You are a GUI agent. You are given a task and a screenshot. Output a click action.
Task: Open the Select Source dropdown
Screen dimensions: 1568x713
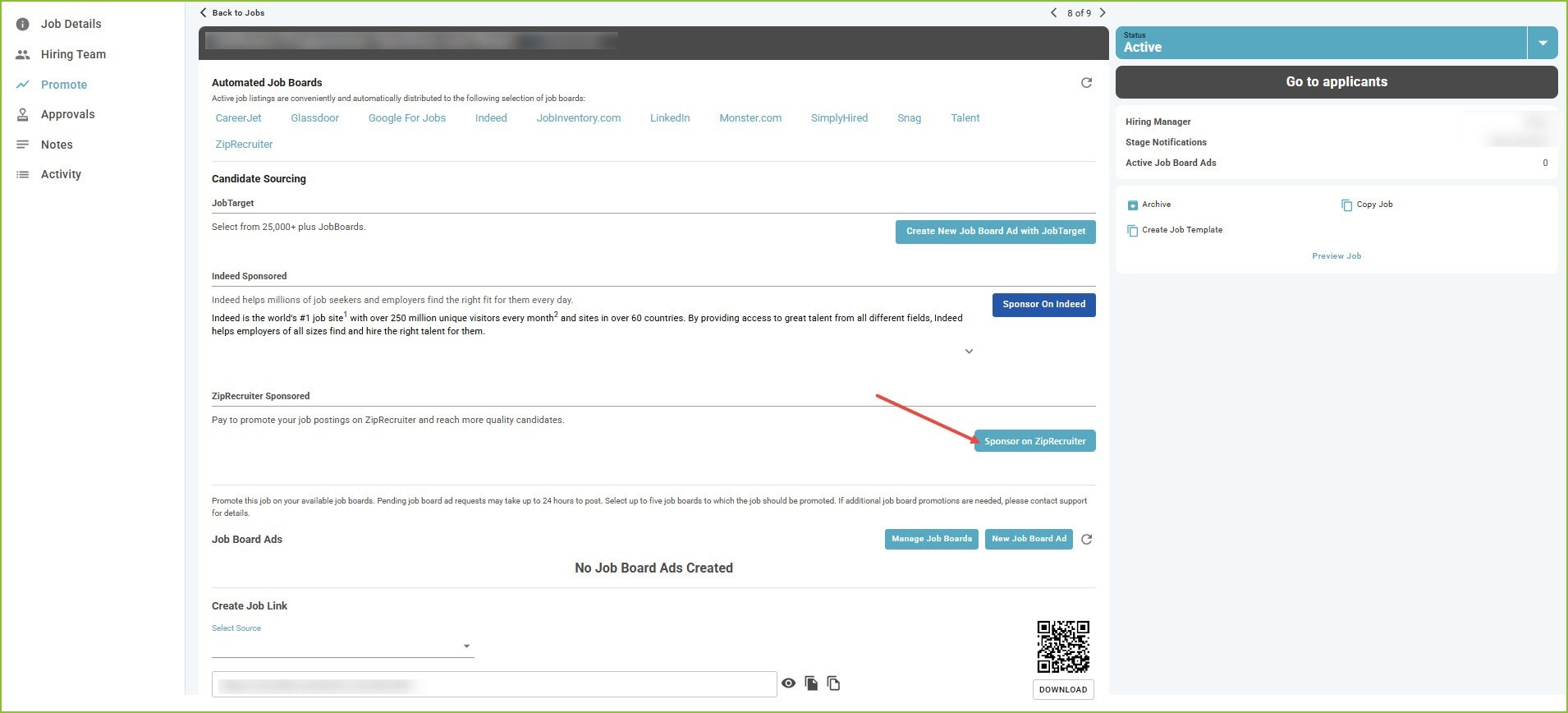pos(343,646)
